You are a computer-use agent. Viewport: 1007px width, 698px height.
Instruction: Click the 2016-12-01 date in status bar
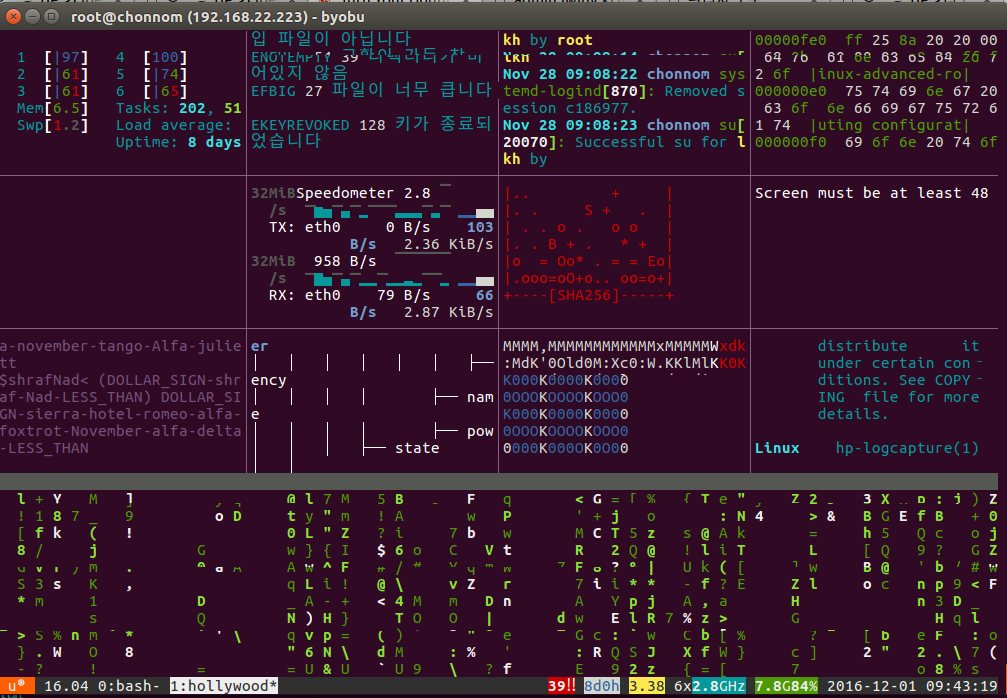tap(871, 686)
